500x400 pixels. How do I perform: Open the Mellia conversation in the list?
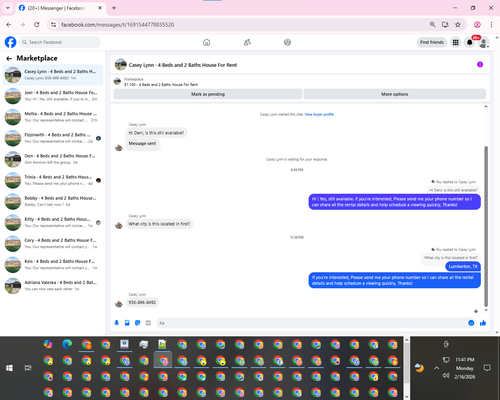[x=53, y=117]
